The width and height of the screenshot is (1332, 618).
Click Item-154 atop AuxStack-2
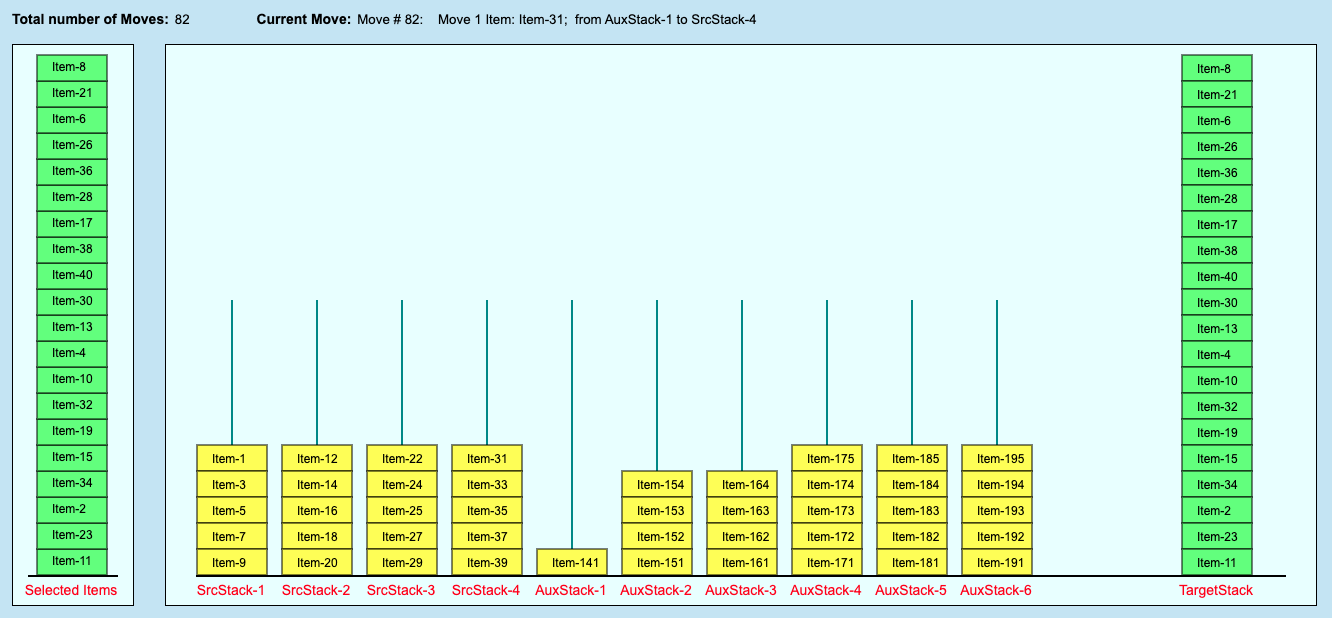[x=657, y=483]
